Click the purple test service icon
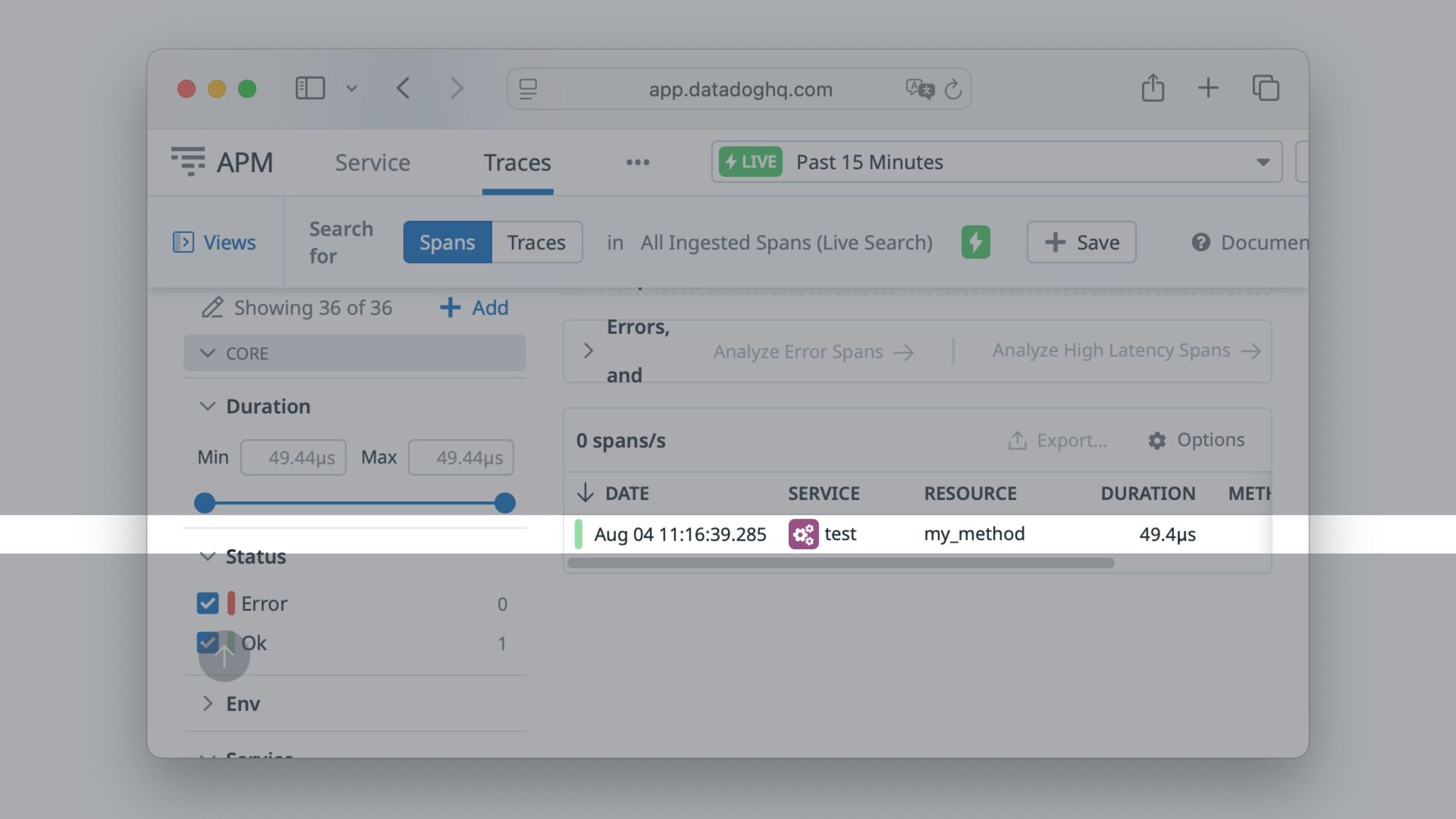 [803, 534]
